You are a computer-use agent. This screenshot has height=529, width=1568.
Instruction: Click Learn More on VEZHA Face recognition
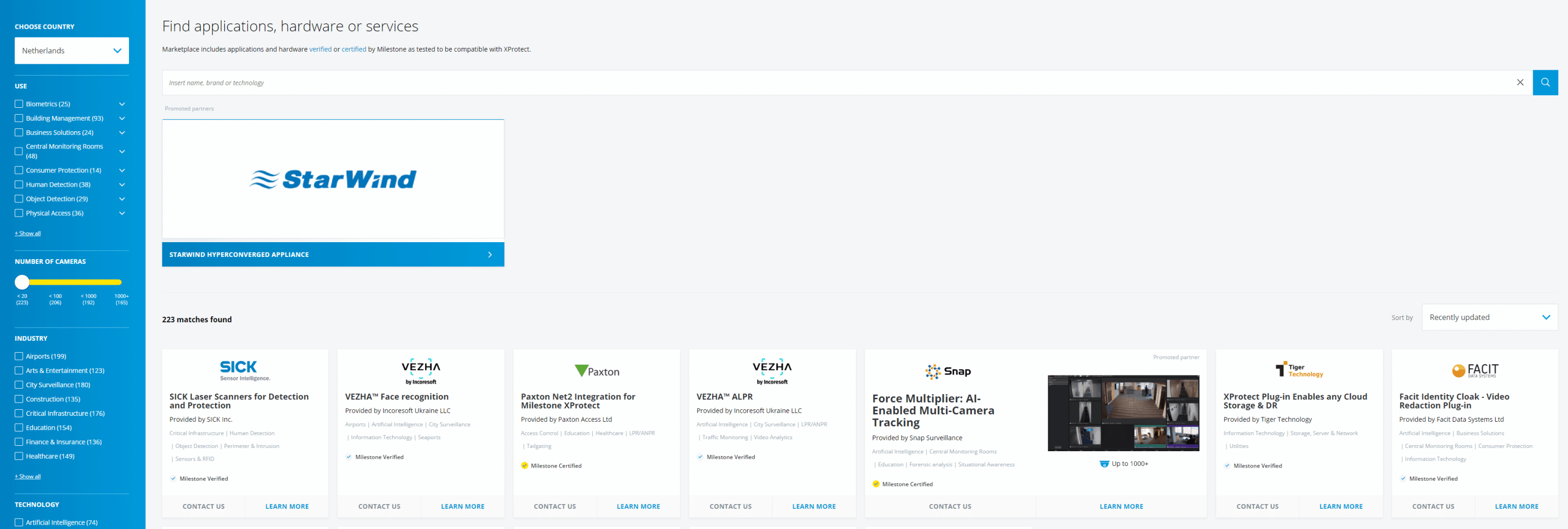[462, 506]
